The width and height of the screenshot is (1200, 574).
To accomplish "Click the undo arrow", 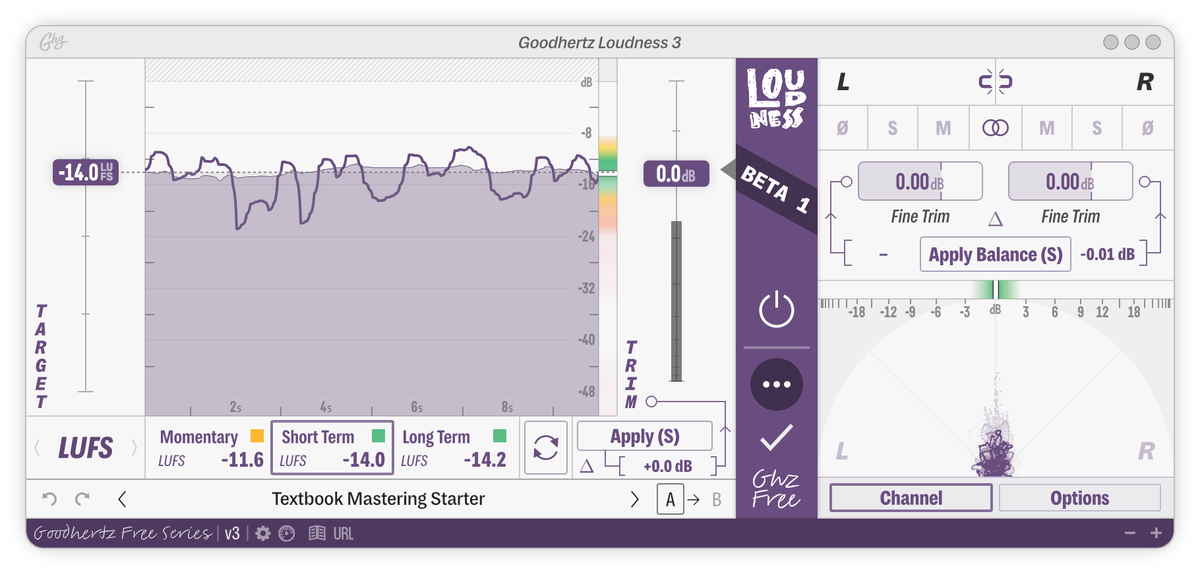I will coord(49,498).
